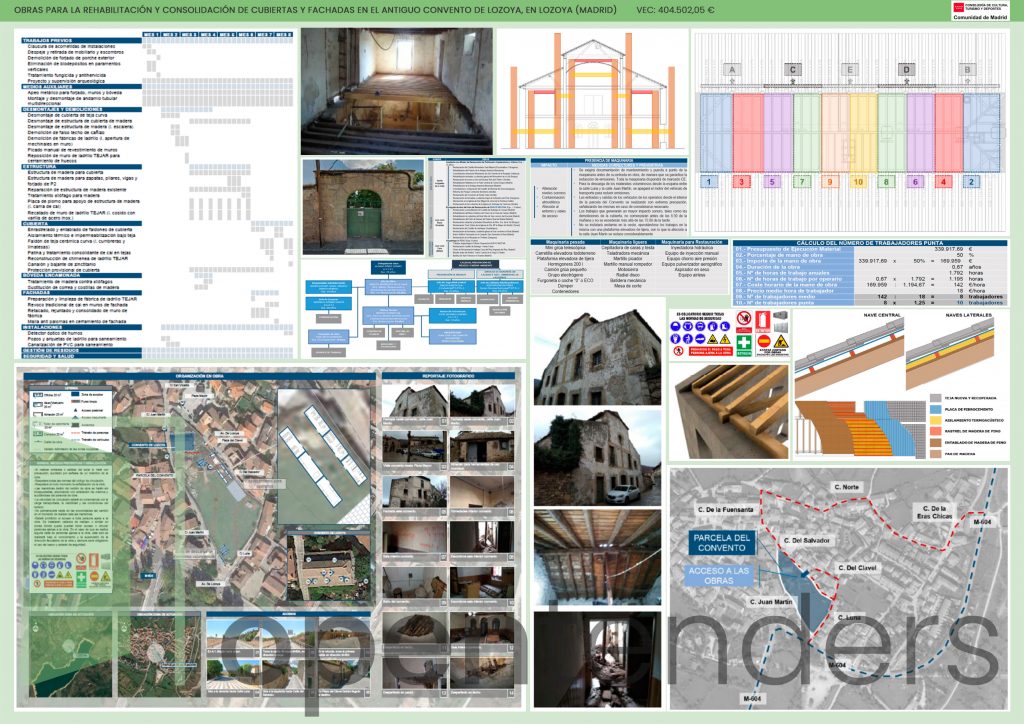
Task: Click the 'PARCELA DEL CONVENTO' map label
Action: [722, 543]
